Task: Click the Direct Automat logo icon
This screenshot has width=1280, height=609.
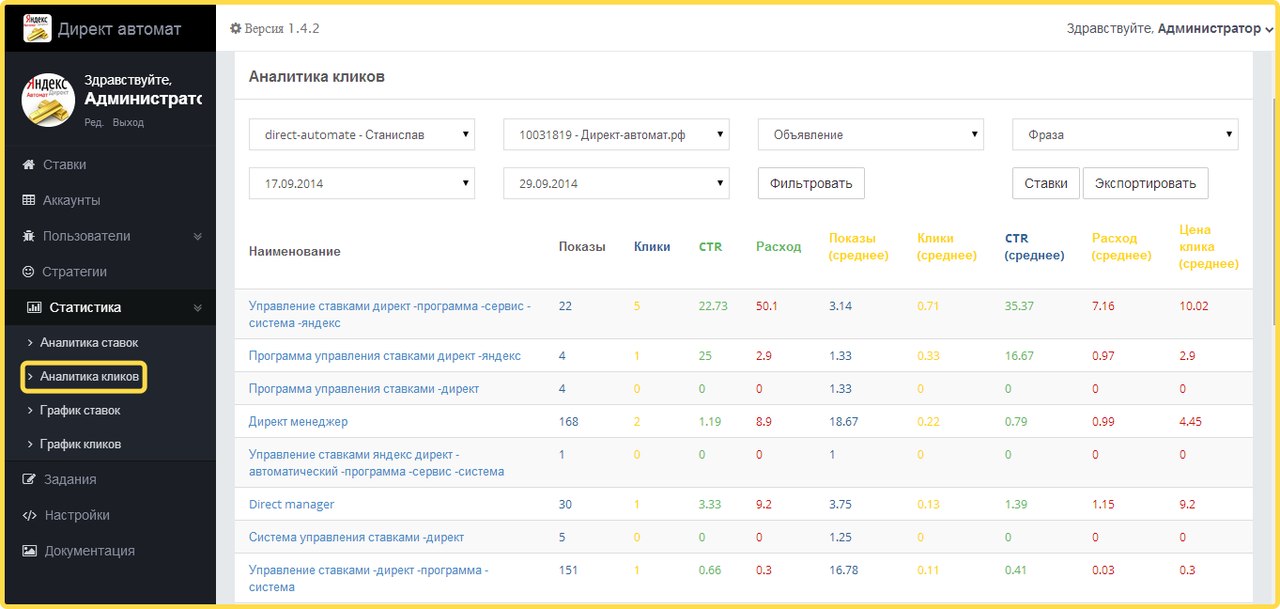Action: pyautogui.click(x=37, y=28)
